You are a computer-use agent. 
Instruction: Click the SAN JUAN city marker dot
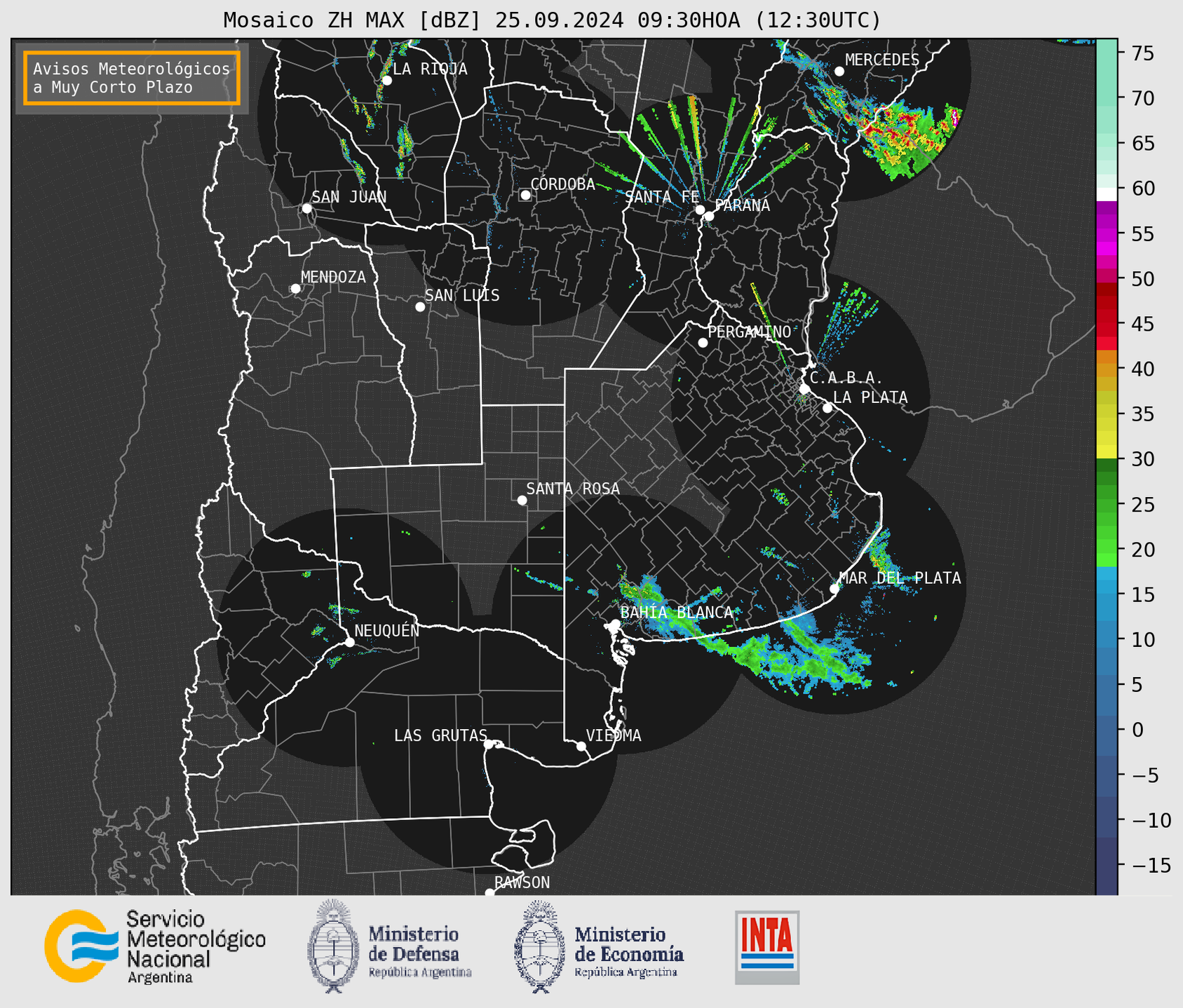tap(306, 208)
